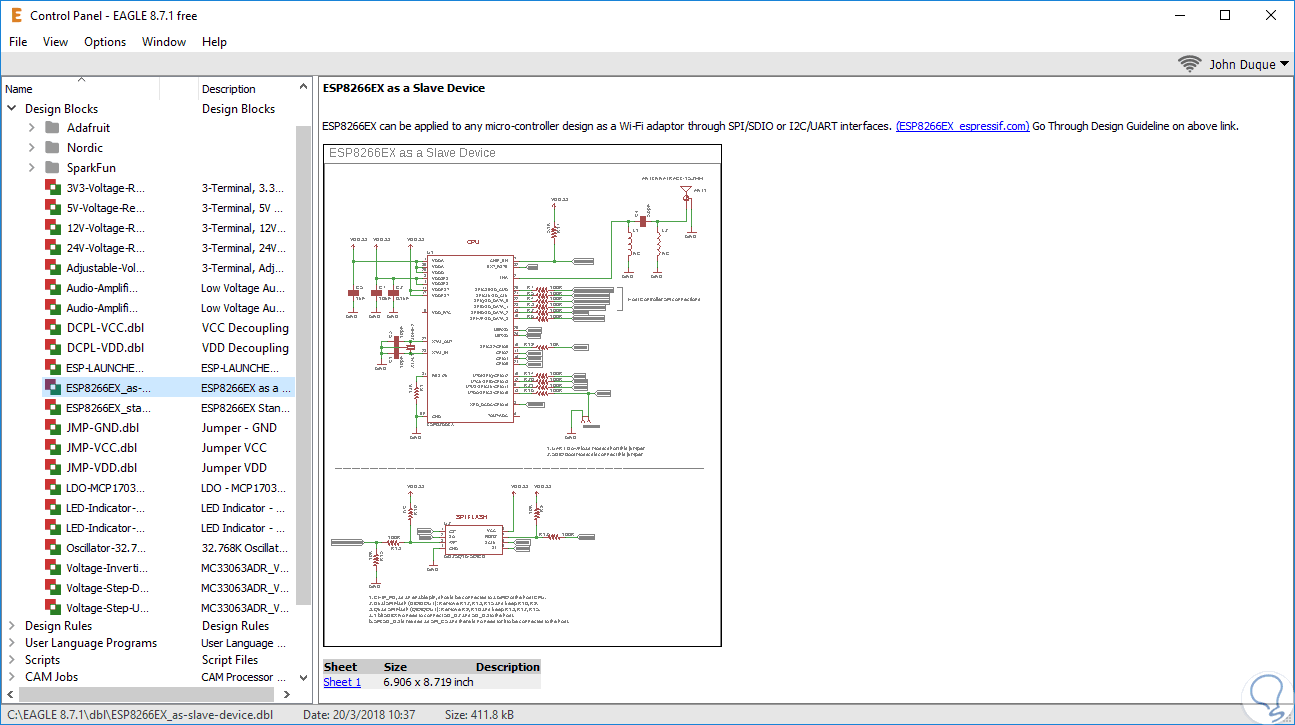Click the Voltage-Inverti block icon

[x=53, y=568]
